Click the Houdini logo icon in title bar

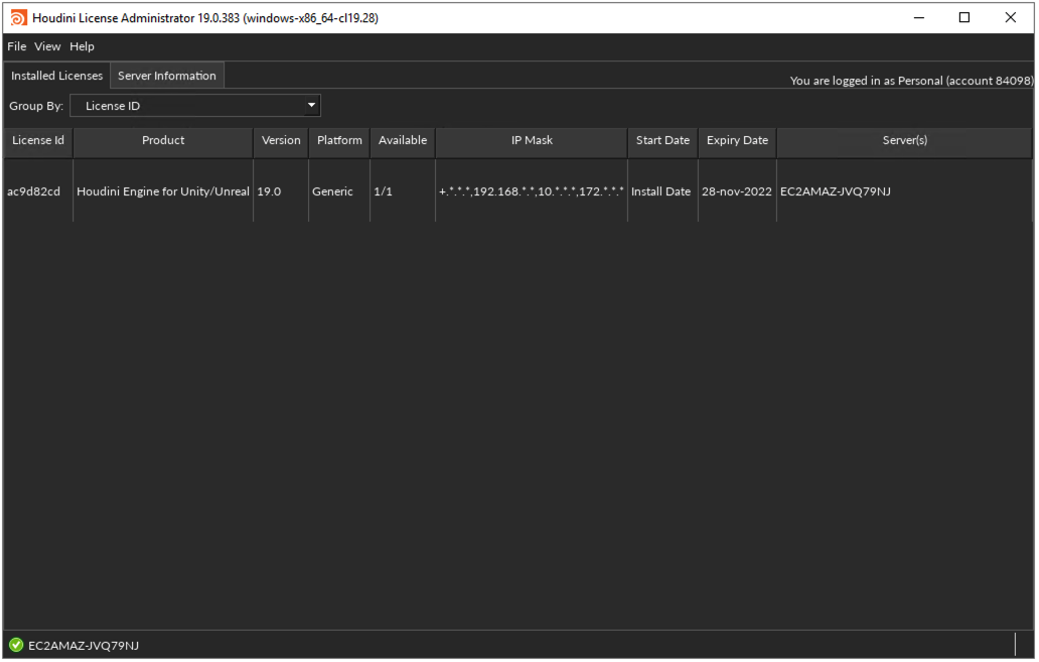19,18
